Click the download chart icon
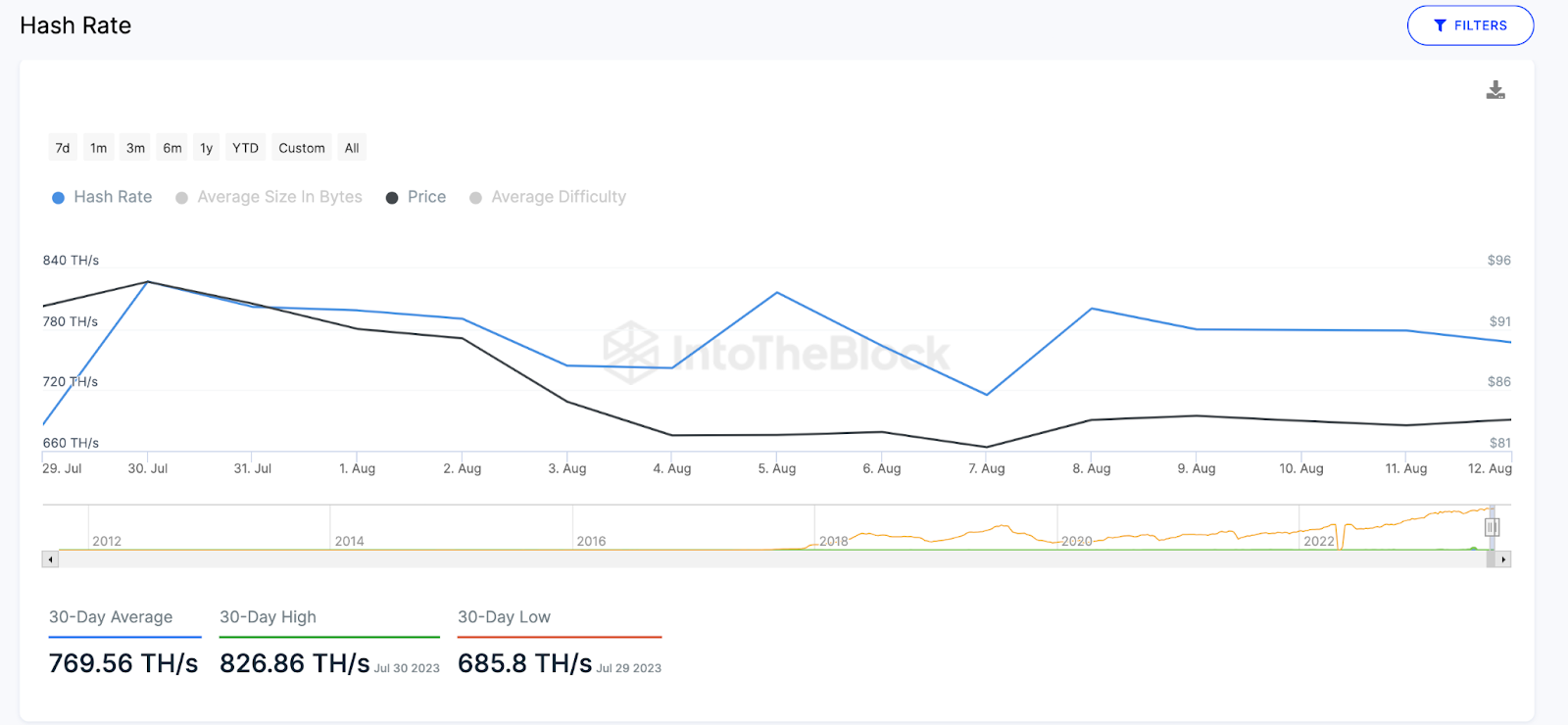Screen dimensions: 1568x725 point(1495,91)
